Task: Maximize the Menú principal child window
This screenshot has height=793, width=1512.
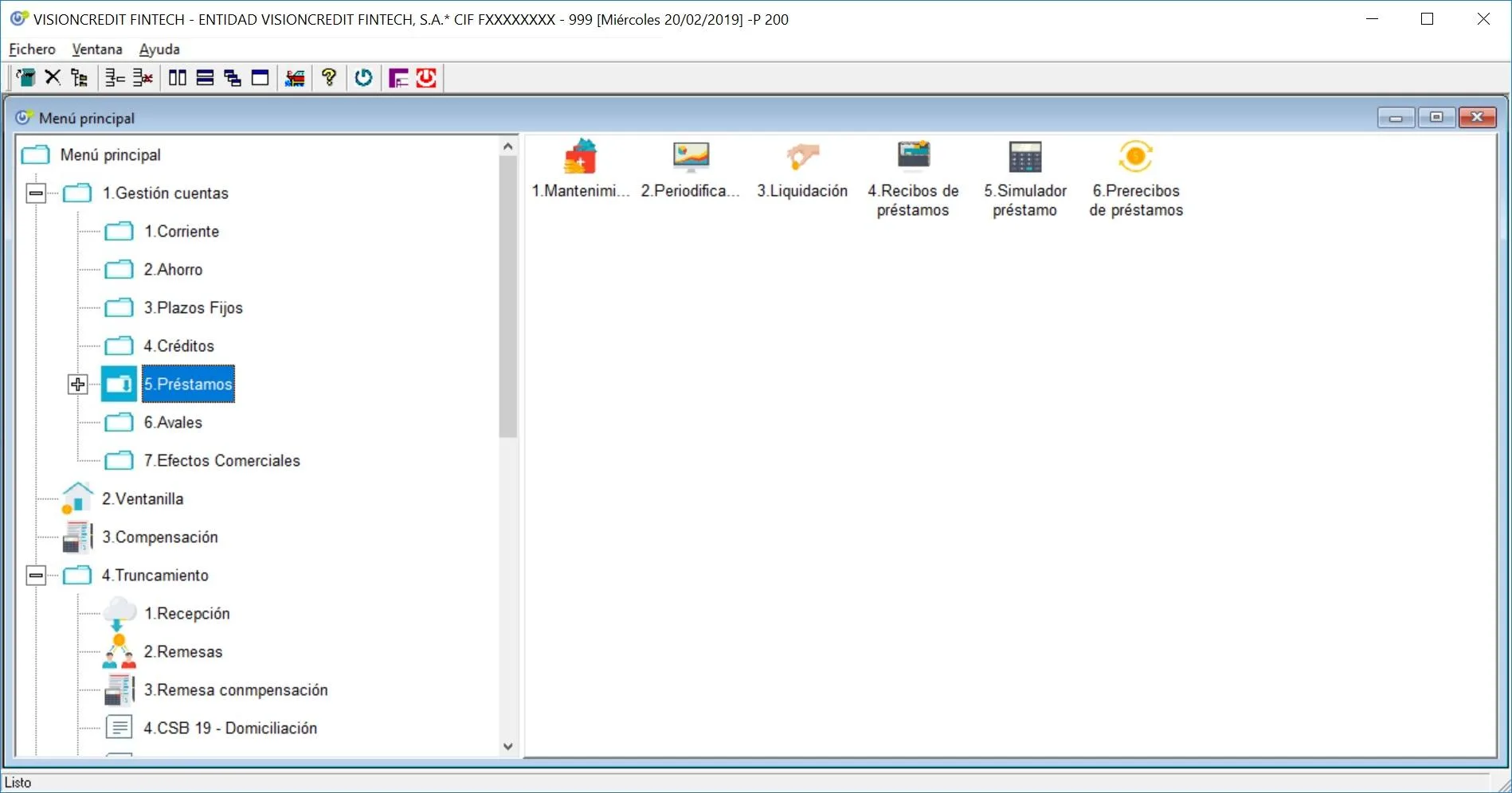Action: coord(1436,118)
